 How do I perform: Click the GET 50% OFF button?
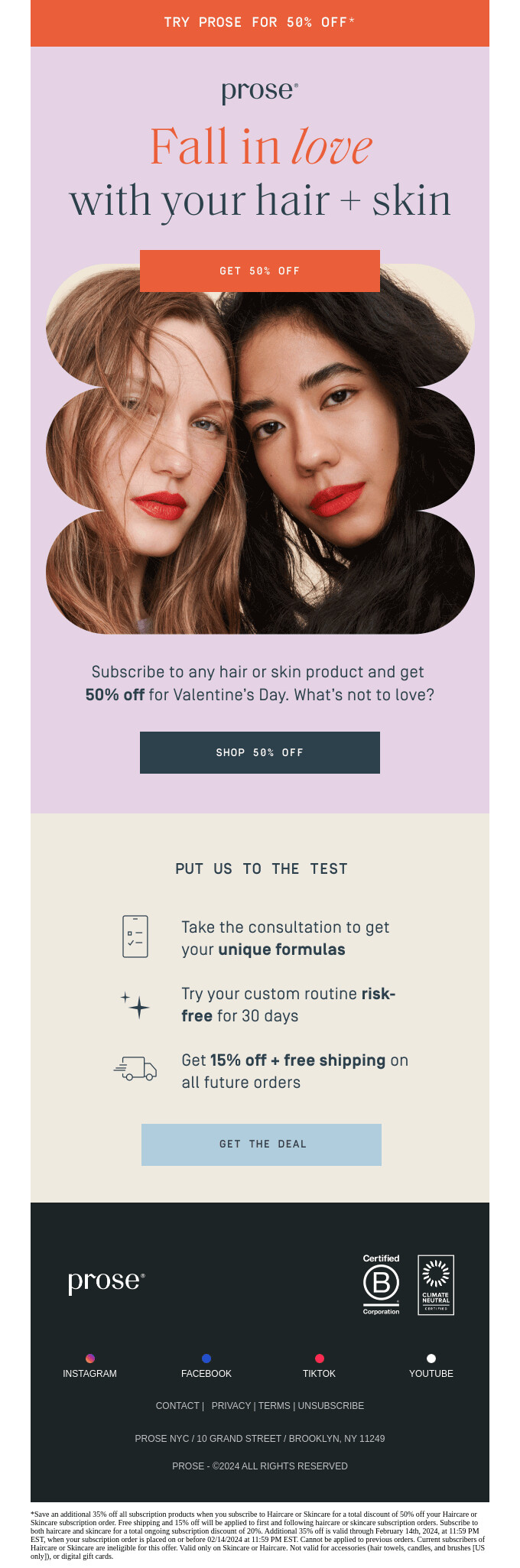coord(259,271)
